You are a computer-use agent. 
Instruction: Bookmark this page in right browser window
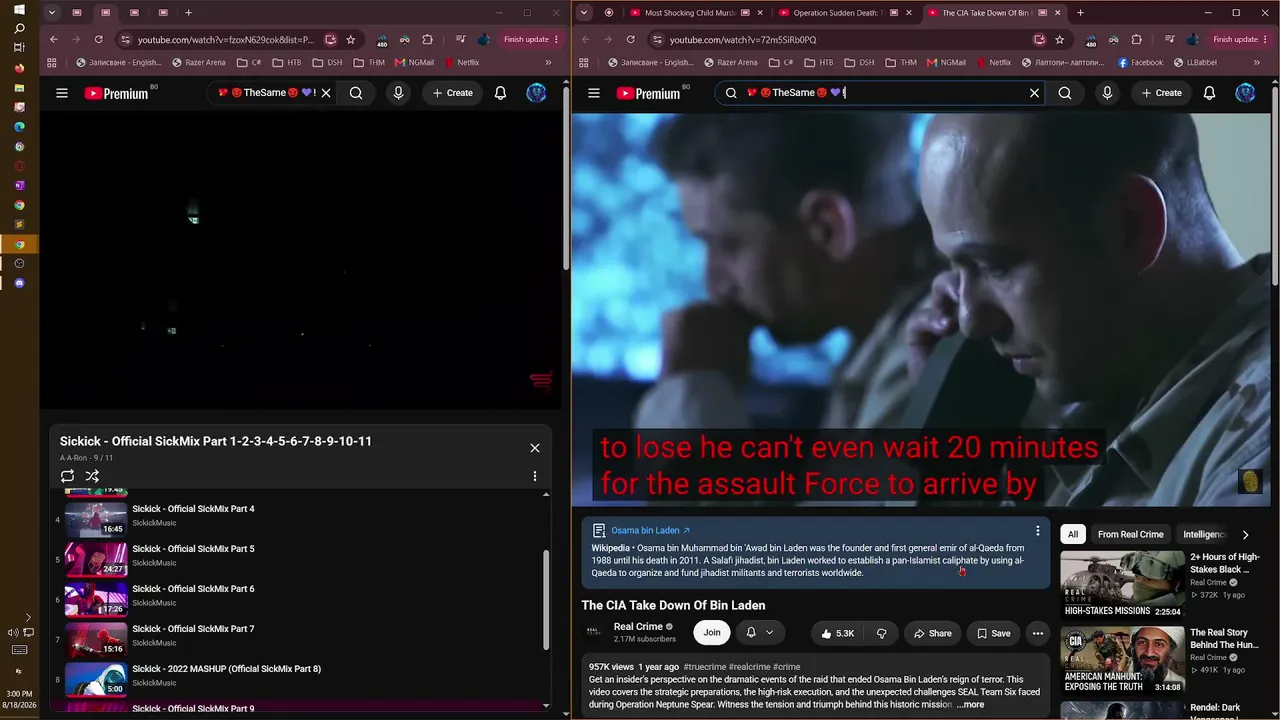1060,40
